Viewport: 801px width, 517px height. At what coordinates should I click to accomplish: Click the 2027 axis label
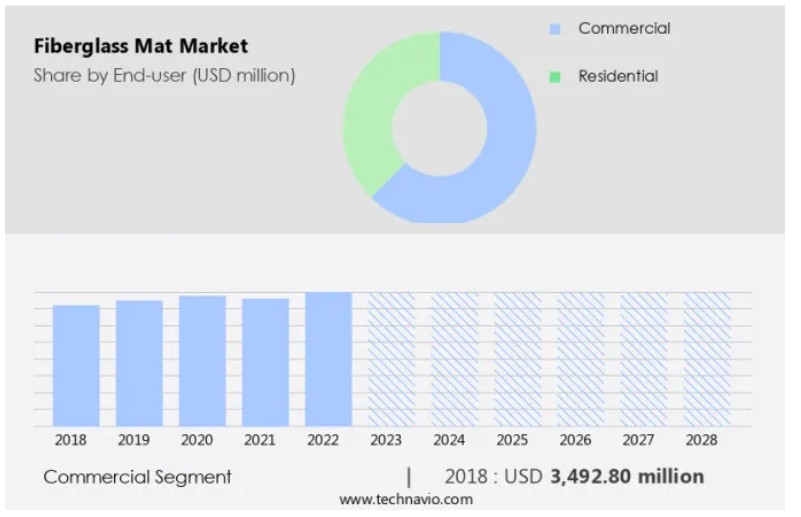[x=639, y=440]
